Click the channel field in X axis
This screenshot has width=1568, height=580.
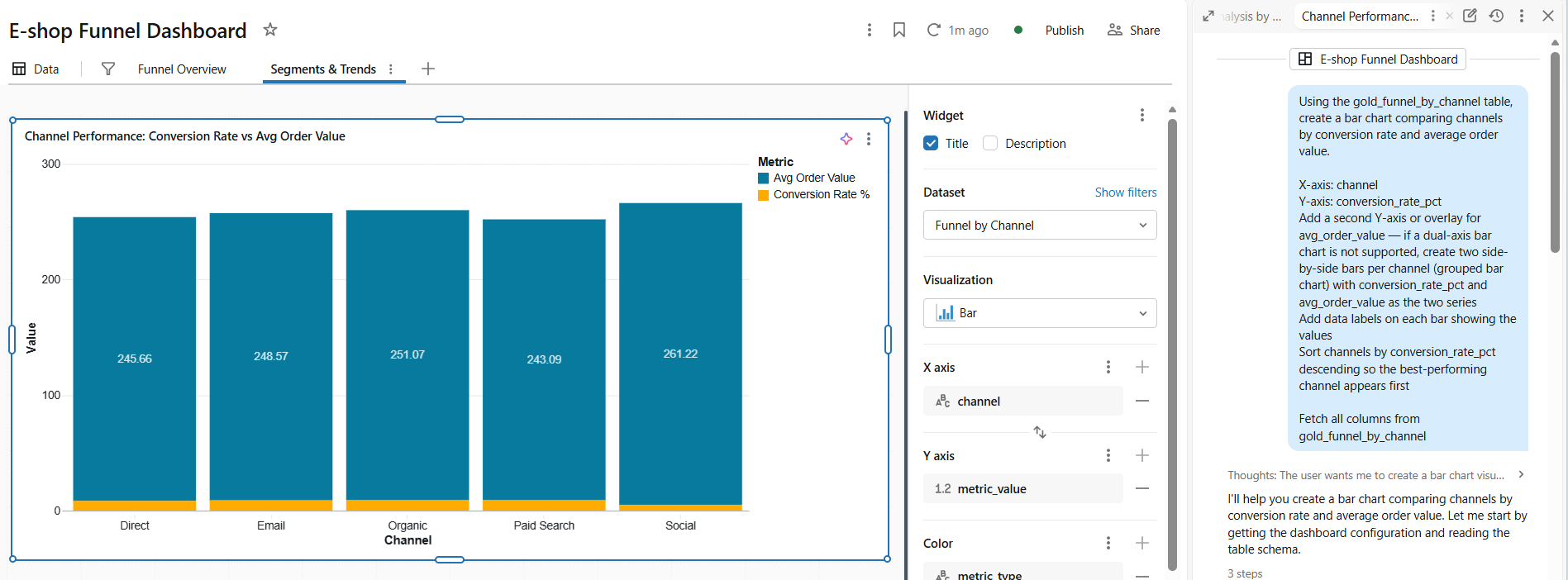(1023, 401)
